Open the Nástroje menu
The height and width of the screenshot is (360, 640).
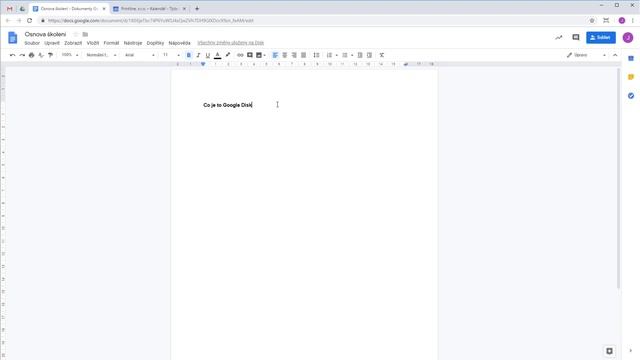[x=133, y=43]
